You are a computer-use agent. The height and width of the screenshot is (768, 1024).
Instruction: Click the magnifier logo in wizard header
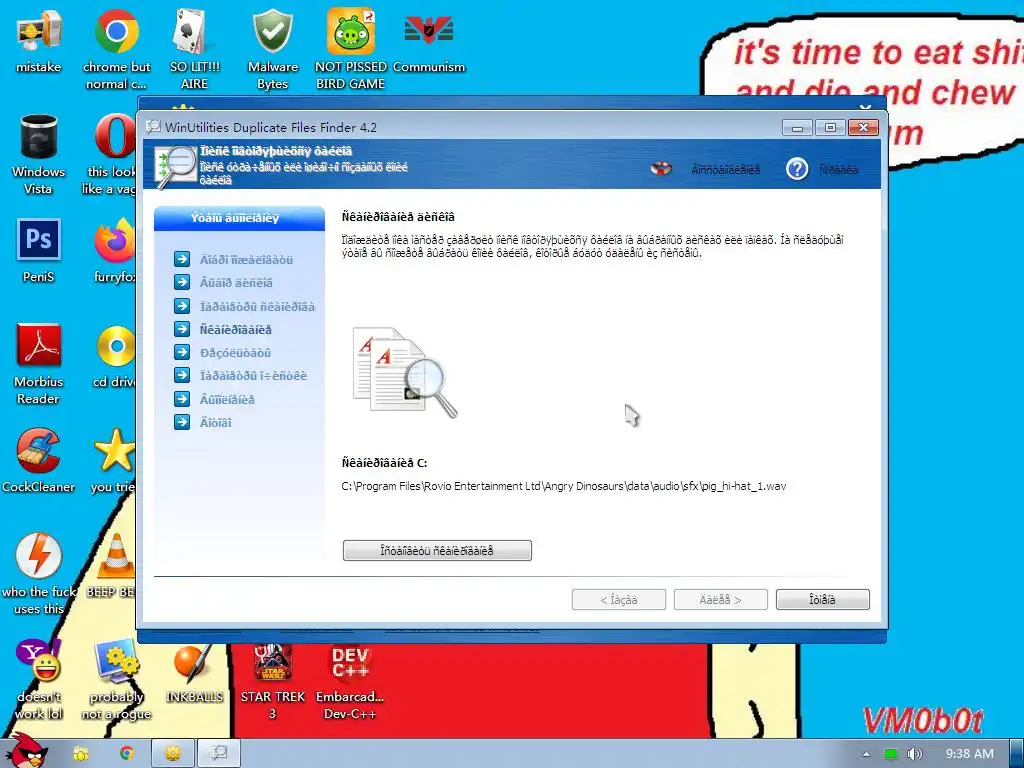click(x=175, y=166)
